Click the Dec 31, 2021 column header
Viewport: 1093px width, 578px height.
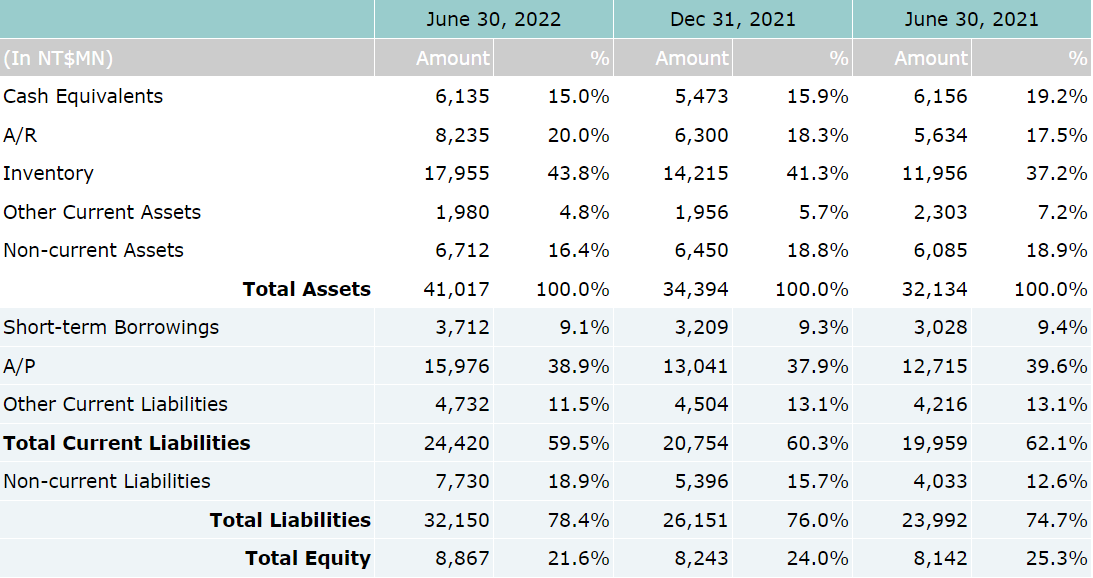(x=732, y=19)
